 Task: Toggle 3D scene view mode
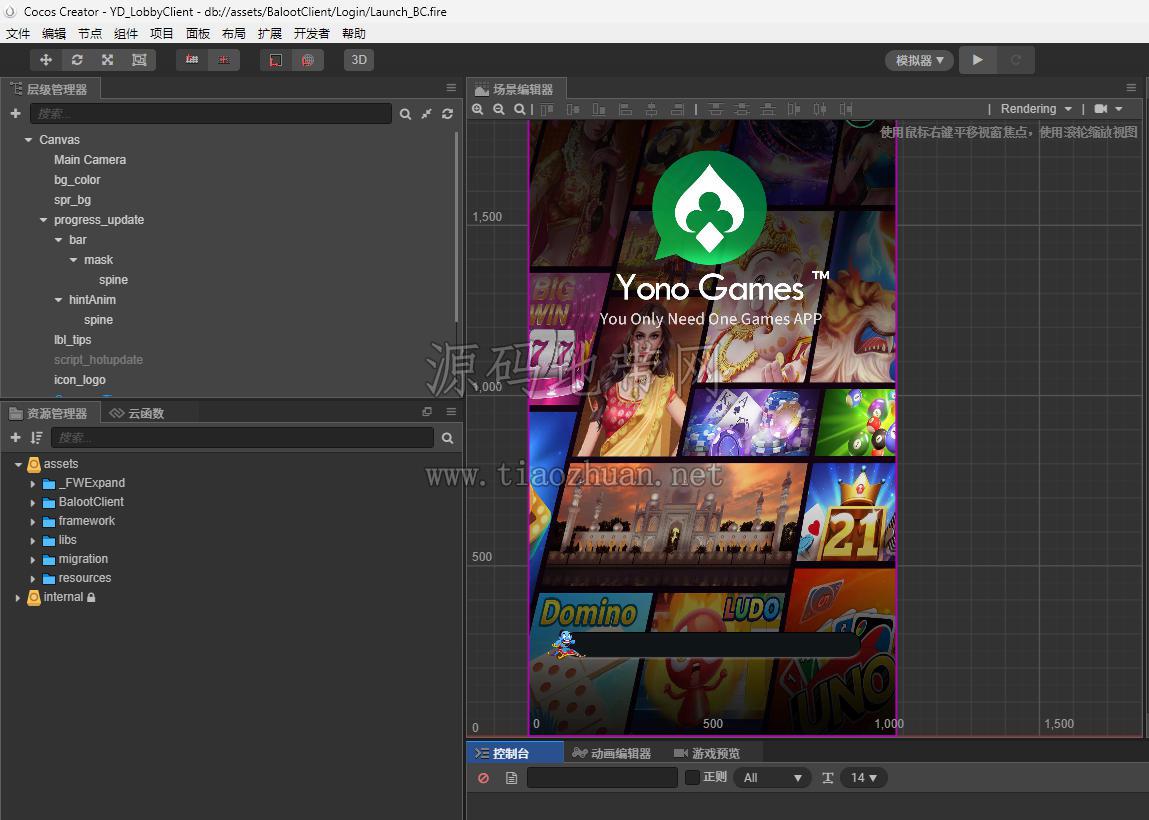pos(359,60)
